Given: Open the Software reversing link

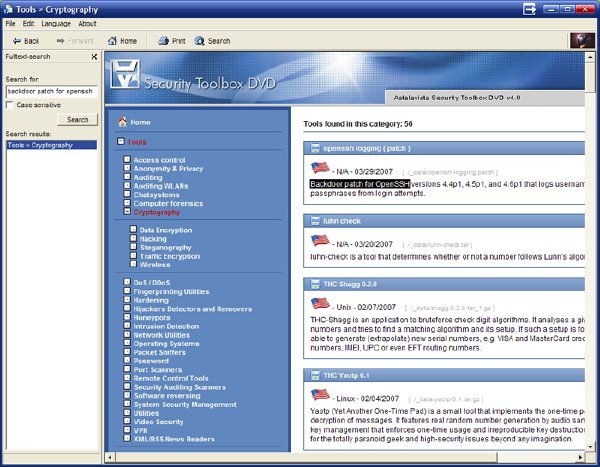Looking at the screenshot, I should click(167, 396).
